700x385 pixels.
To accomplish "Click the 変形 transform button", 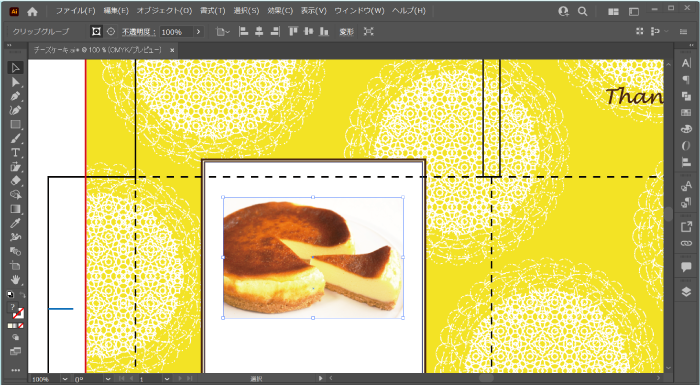I will point(346,32).
